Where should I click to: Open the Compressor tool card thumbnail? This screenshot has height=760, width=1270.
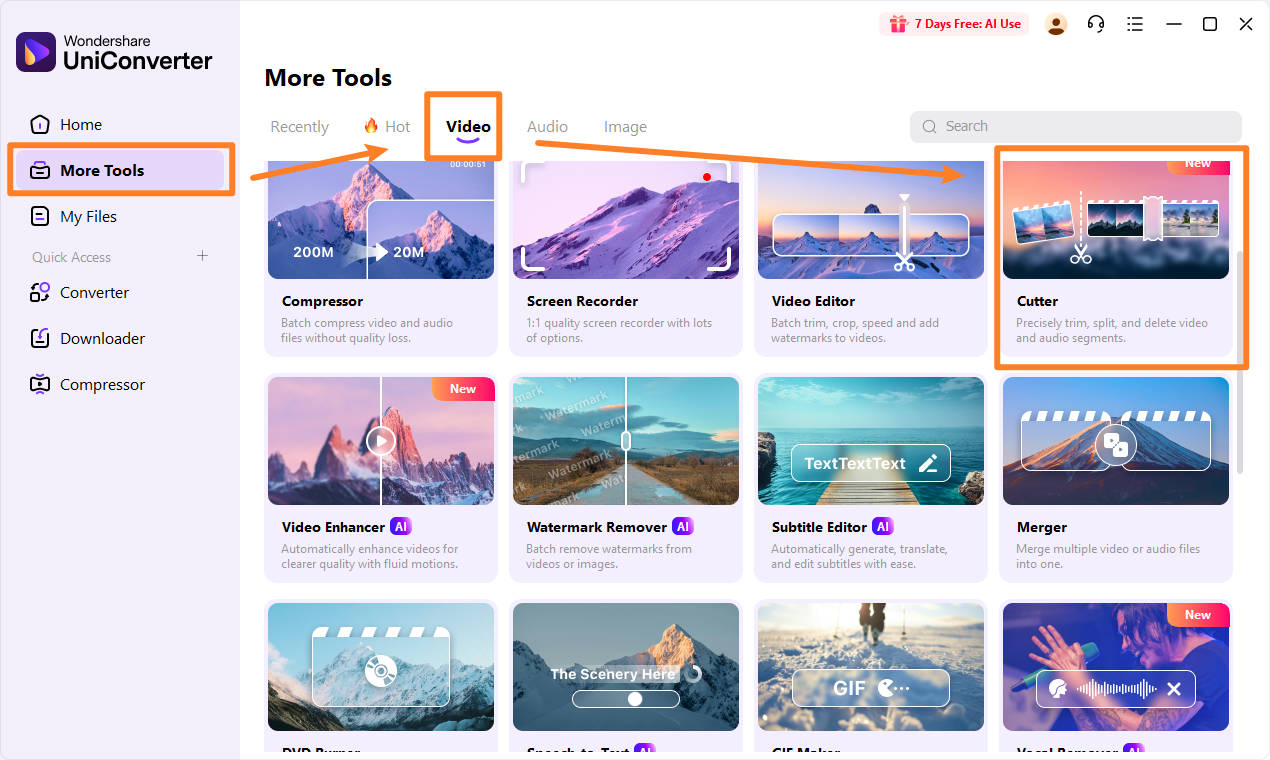tap(381, 220)
